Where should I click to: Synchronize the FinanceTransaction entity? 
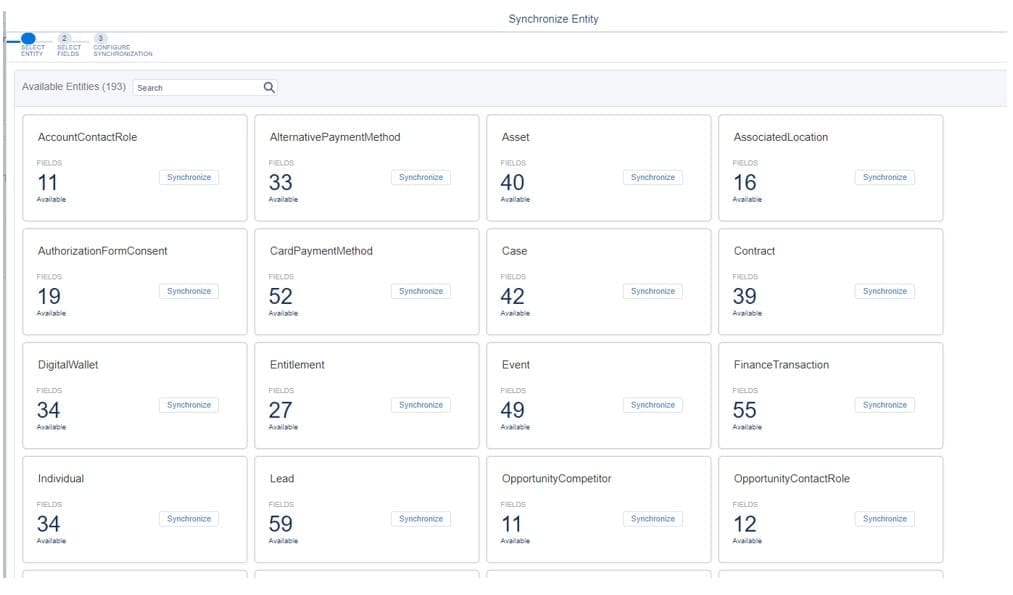[x=885, y=405]
